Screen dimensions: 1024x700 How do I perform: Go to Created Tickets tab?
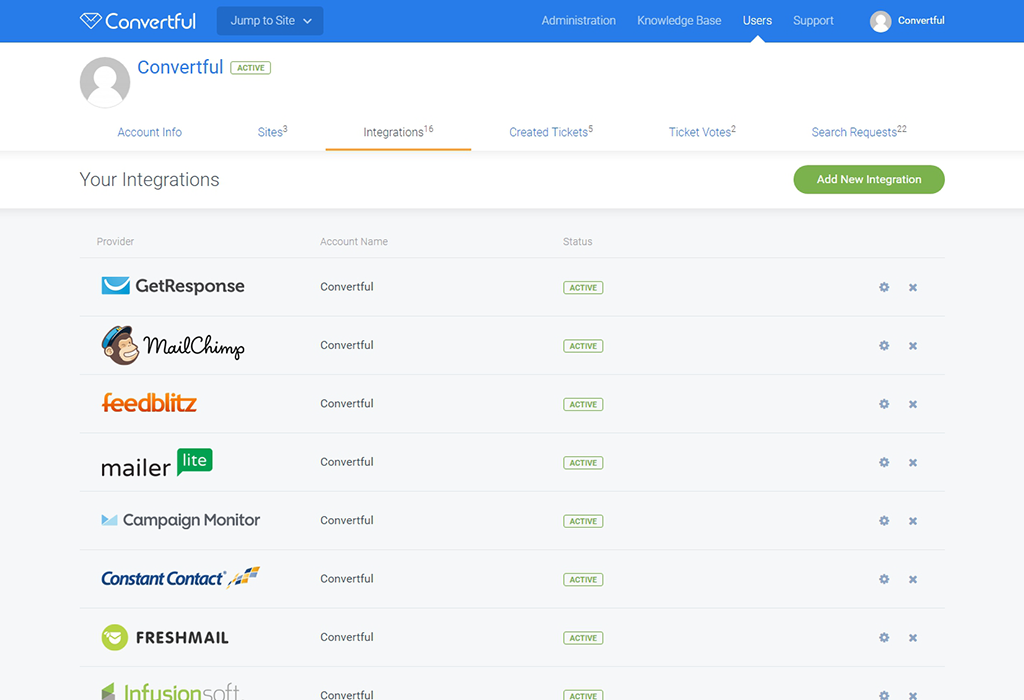coord(551,132)
